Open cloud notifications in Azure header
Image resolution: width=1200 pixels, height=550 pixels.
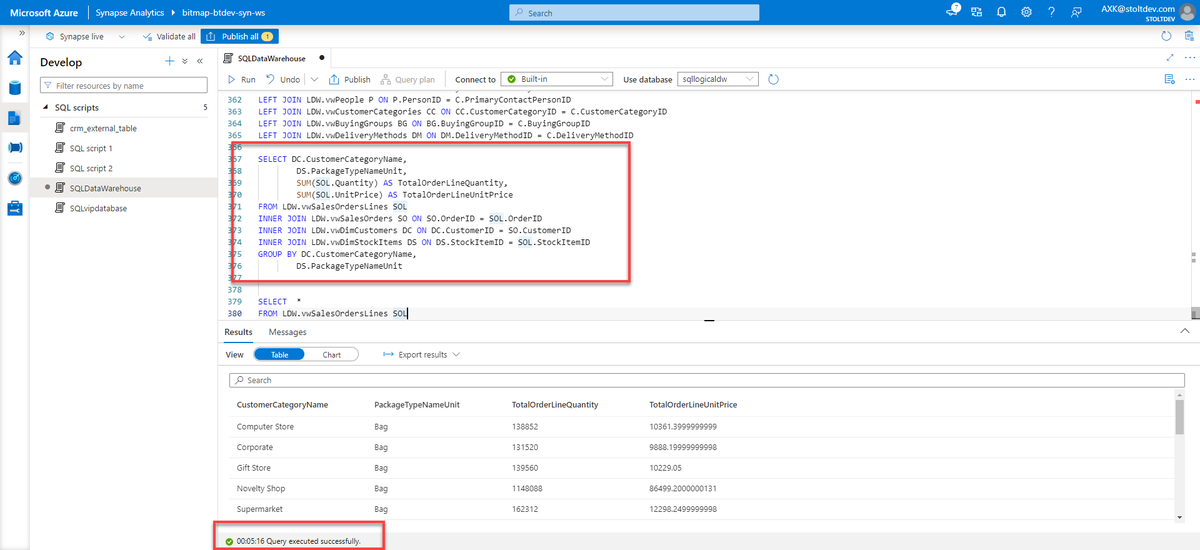[953, 12]
